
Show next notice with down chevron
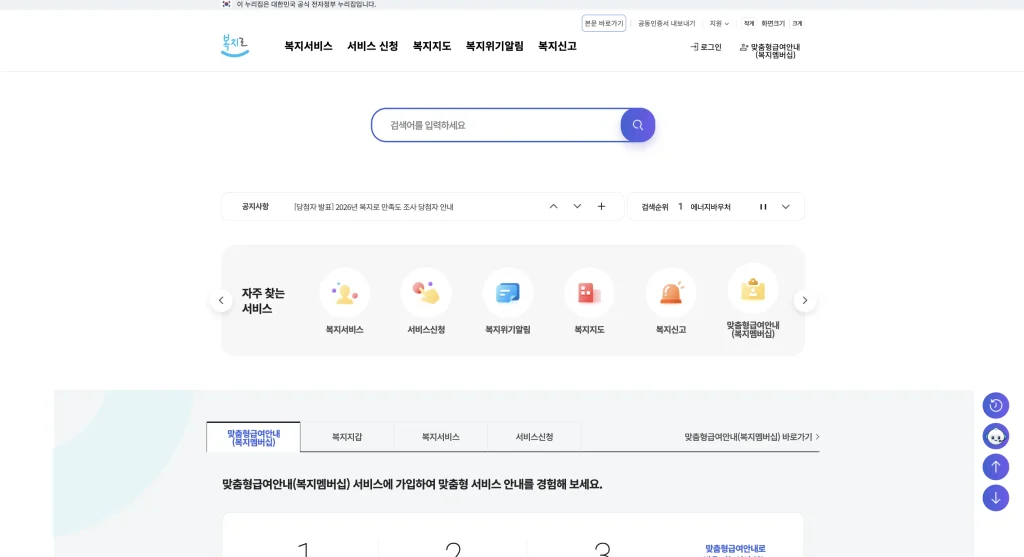577,206
